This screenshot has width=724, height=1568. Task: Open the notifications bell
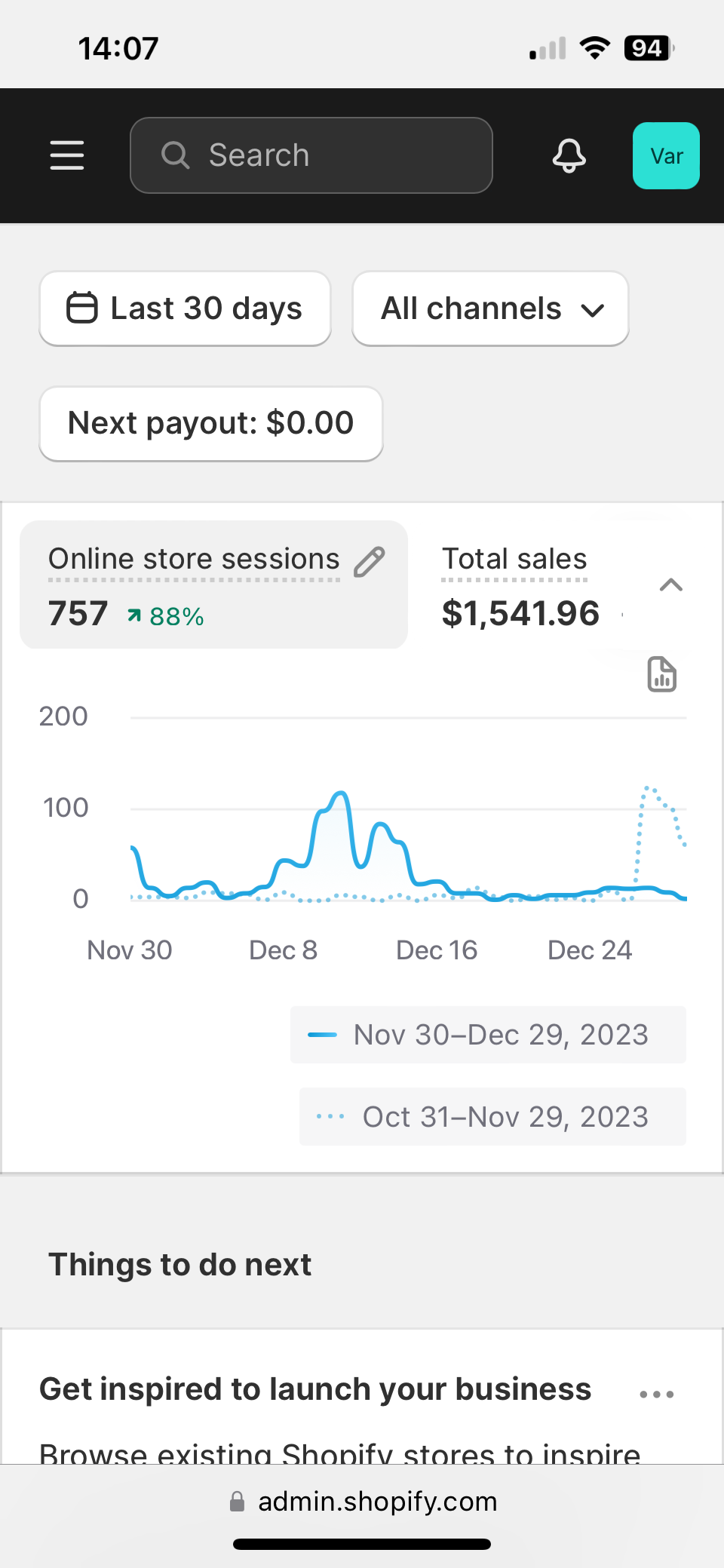click(x=569, y=155)
